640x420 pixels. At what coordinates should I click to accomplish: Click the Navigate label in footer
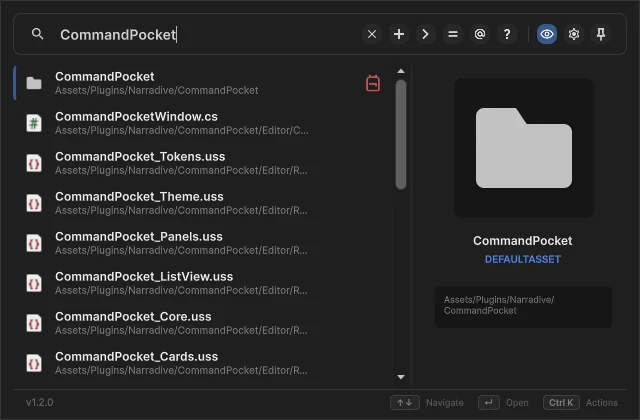[445, 403]
